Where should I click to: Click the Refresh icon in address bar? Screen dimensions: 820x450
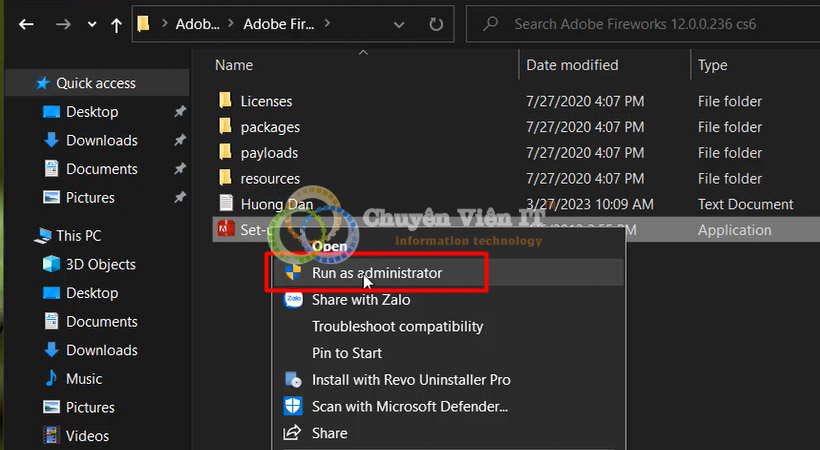coord(436,23)
